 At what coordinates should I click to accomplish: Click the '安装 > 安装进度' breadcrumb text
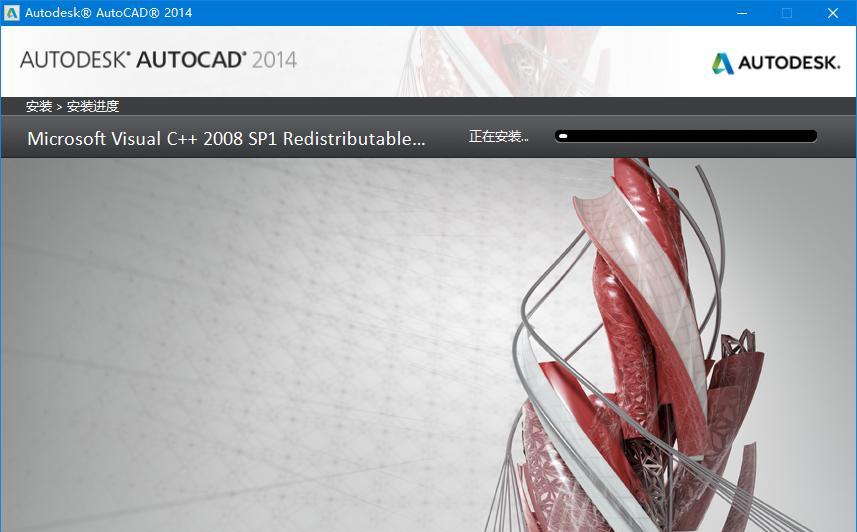[73, 106]
